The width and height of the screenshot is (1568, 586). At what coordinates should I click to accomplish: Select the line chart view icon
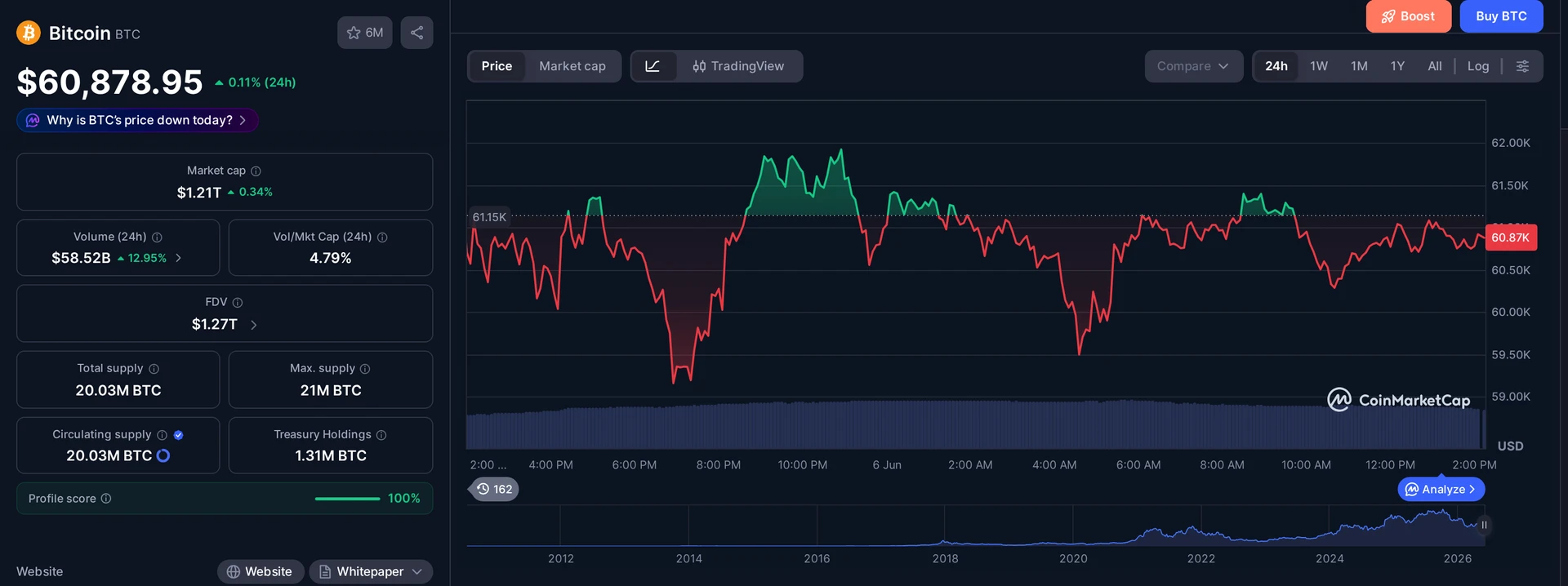pos(653,66)
